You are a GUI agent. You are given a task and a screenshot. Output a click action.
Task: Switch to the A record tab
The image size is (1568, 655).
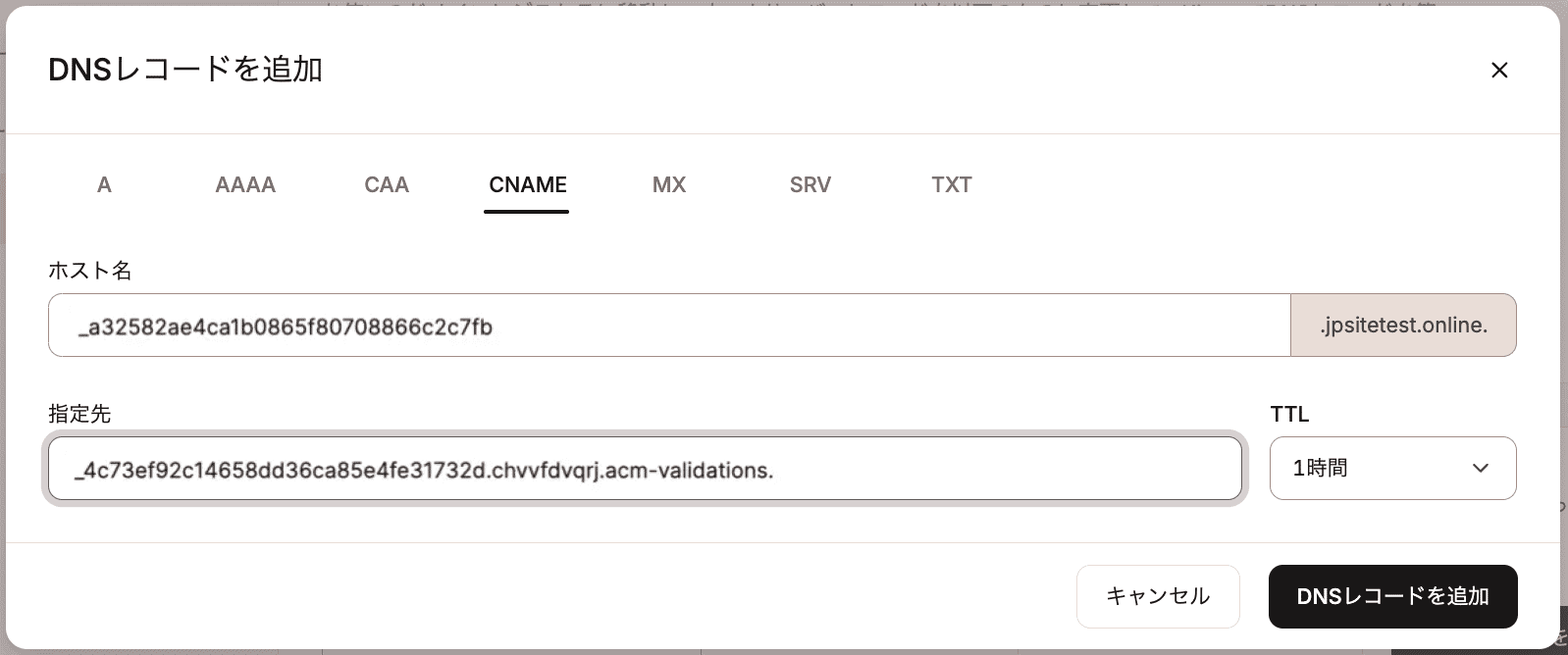104,184
